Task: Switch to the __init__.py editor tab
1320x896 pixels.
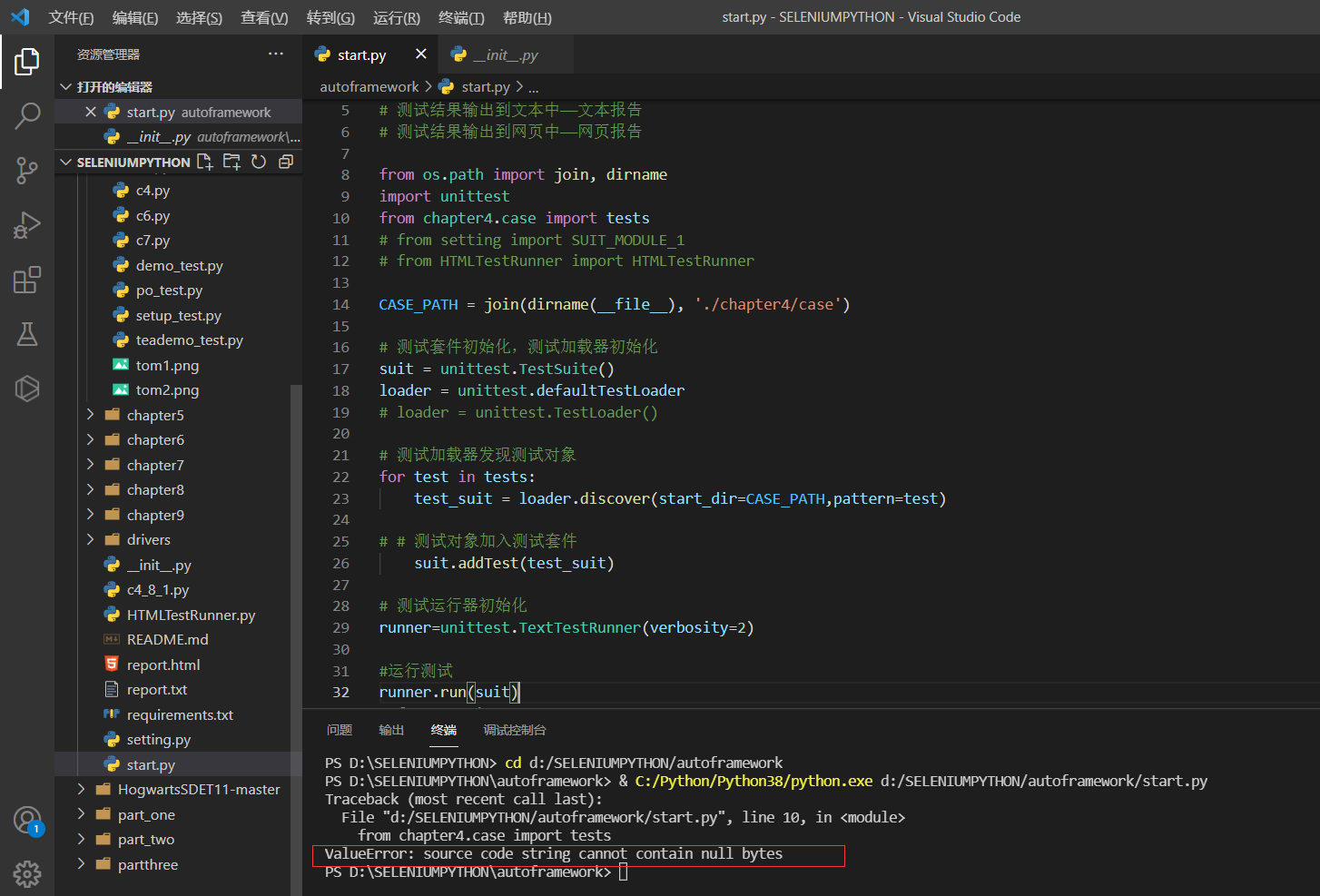Action: point(505,54)
